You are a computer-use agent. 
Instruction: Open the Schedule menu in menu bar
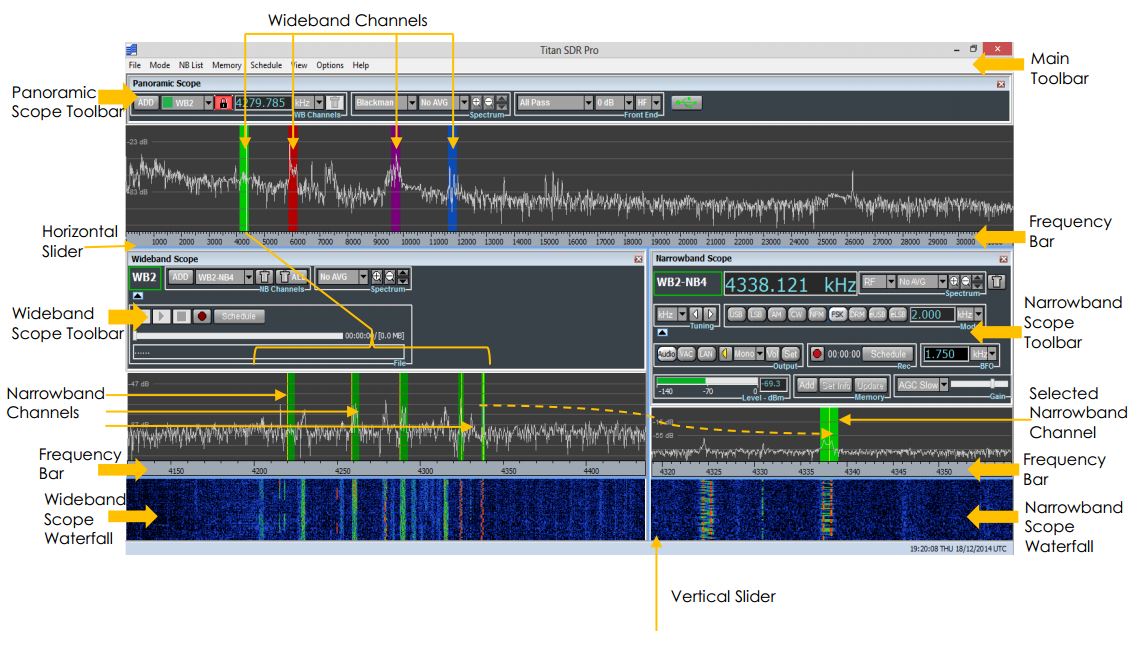click(266, 65)
